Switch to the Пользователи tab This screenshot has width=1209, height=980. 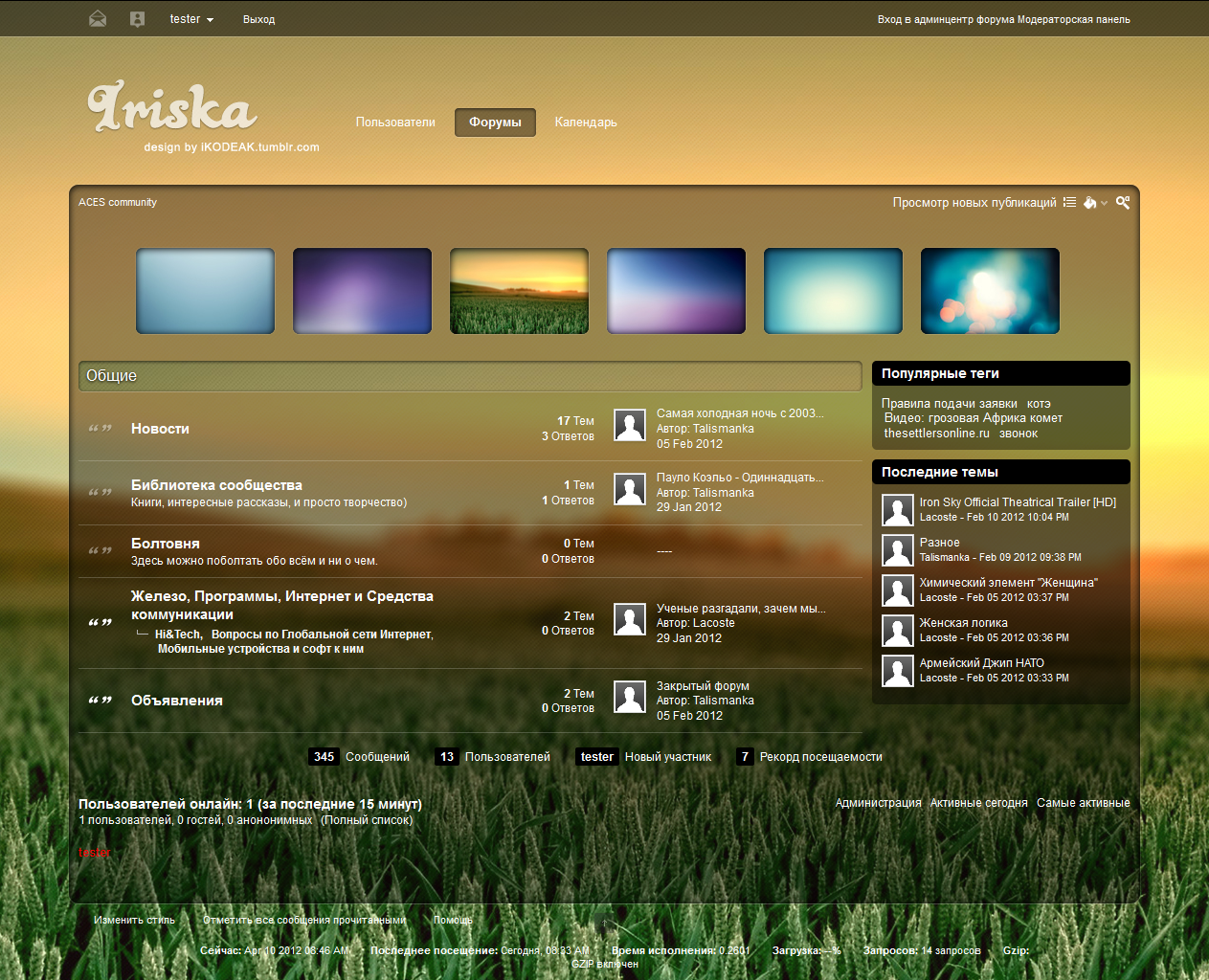tap(395, 122)
